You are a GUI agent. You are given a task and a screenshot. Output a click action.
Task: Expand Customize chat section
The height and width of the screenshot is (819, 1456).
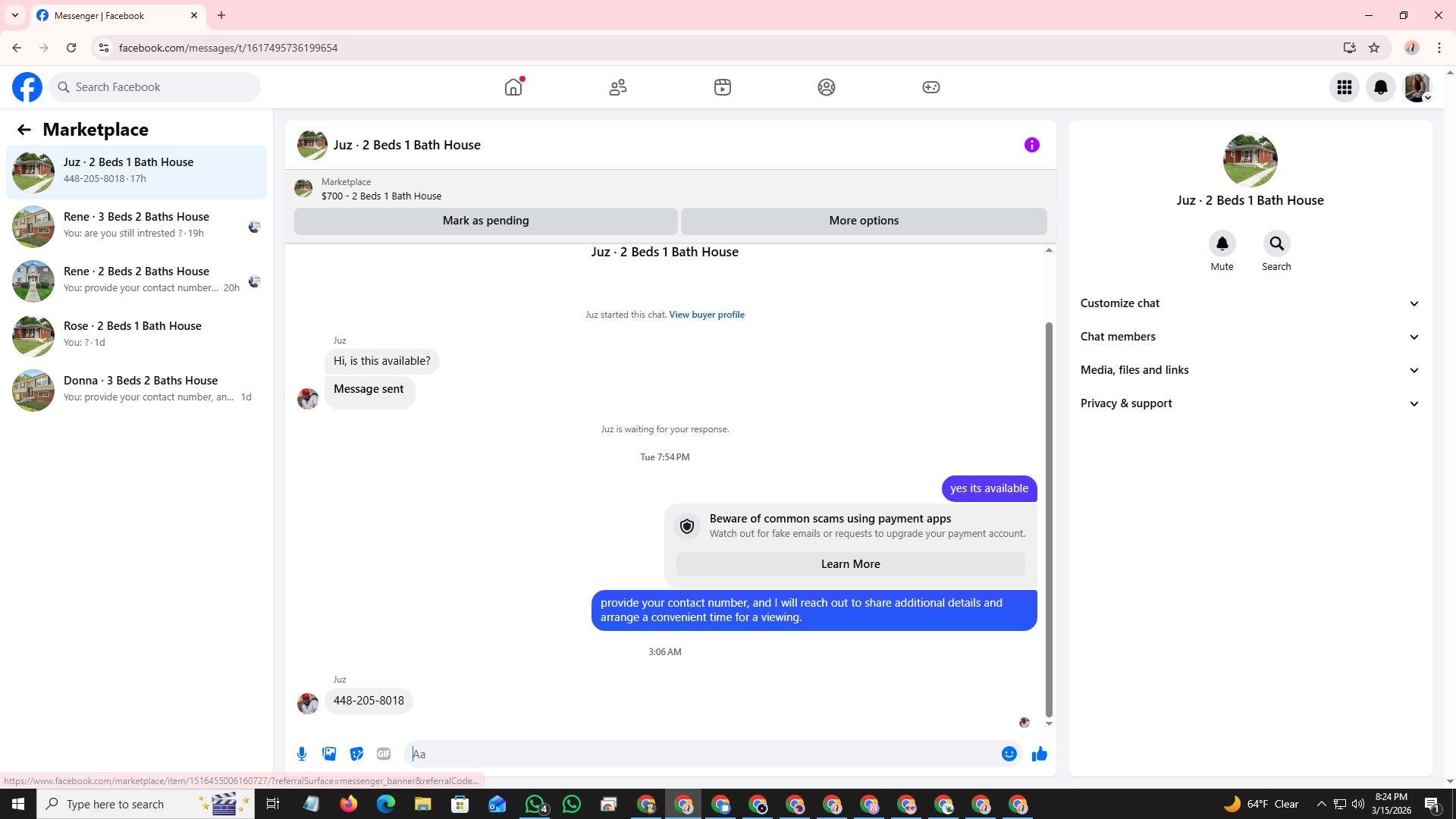pos(1250,303)
